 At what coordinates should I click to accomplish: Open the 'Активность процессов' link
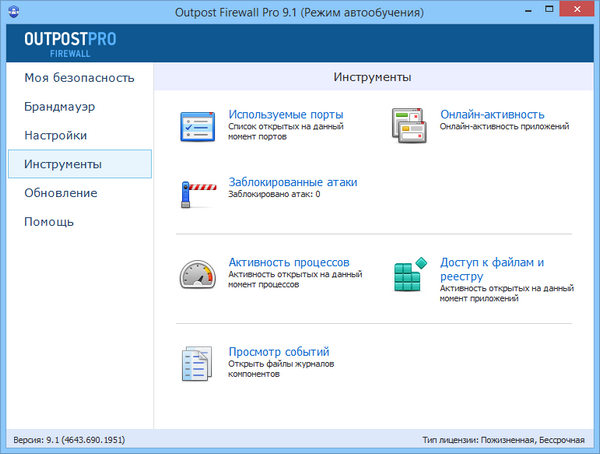(288, 262)
